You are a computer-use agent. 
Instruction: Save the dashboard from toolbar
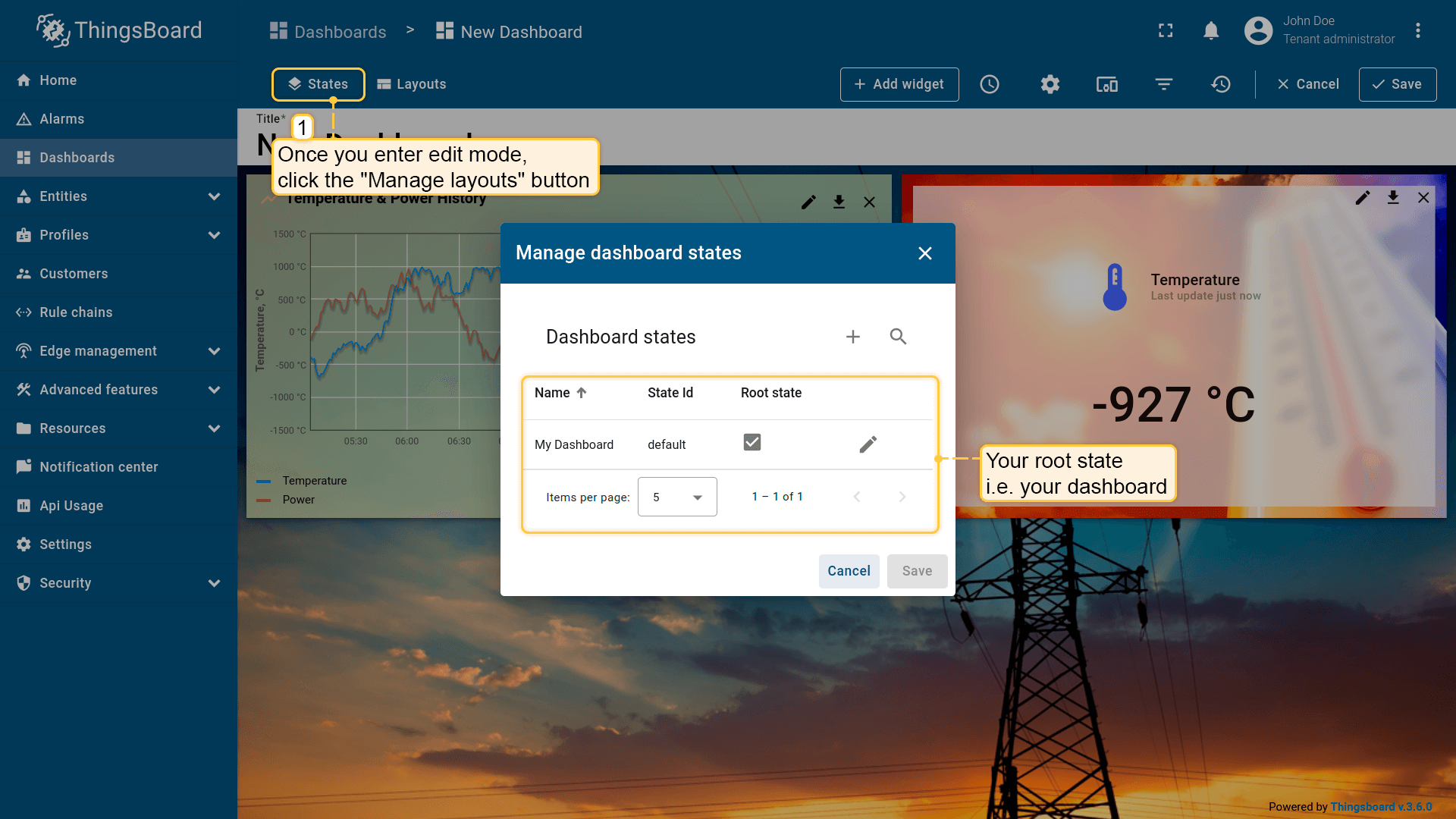1398,84
